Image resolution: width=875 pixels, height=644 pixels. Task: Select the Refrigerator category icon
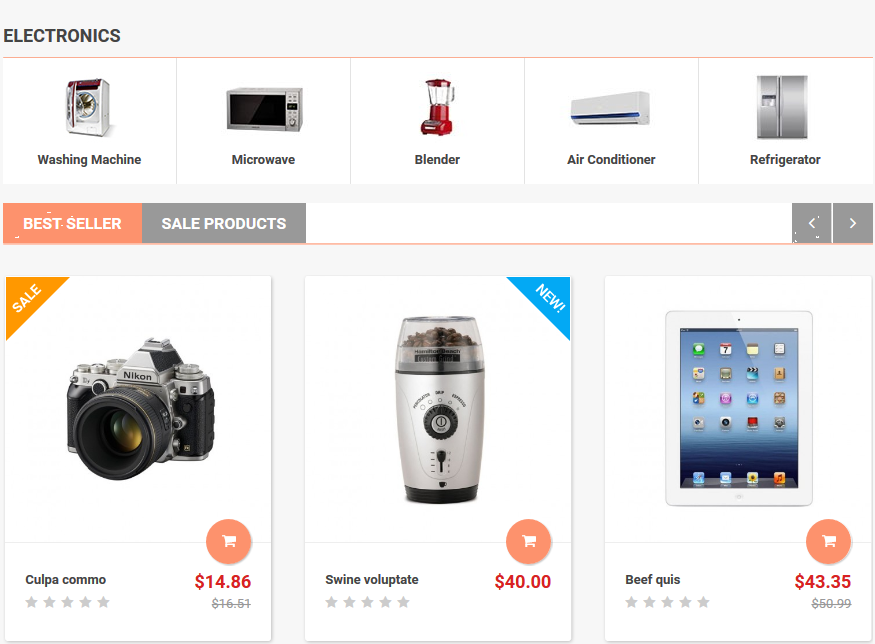coord(782,107)
